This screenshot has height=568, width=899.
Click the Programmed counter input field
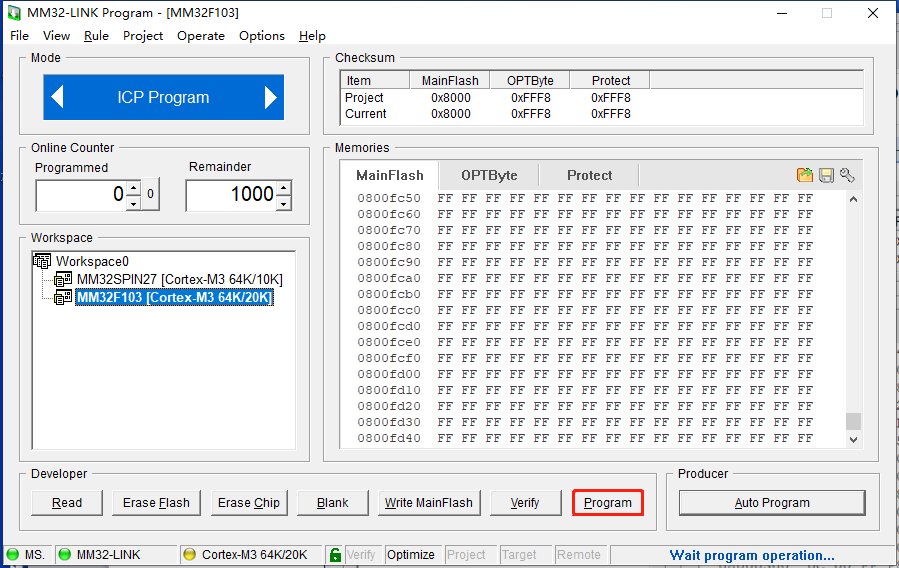click(x=81, y=195)
